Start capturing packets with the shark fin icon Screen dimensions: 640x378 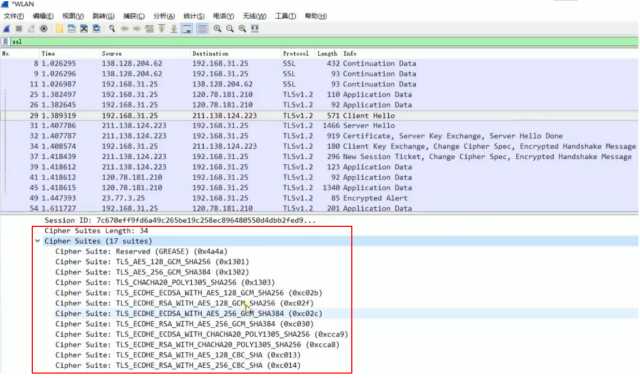(x=7, y=29)
